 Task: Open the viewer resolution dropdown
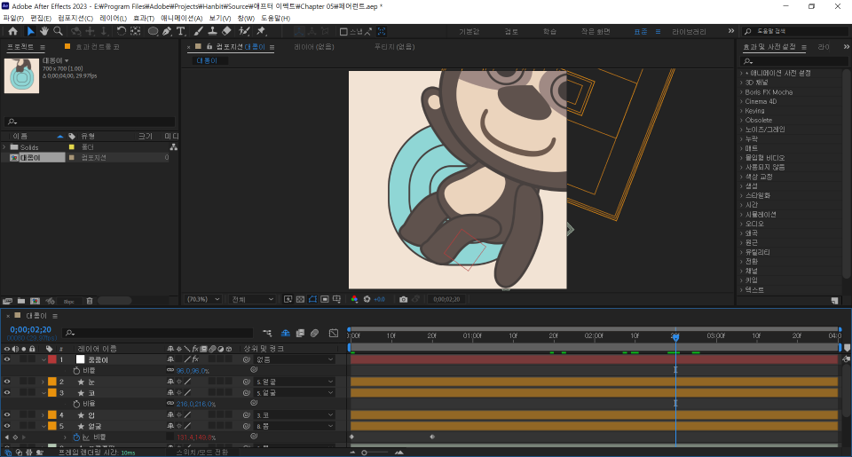pyautogui.click(x=253, y=299)
